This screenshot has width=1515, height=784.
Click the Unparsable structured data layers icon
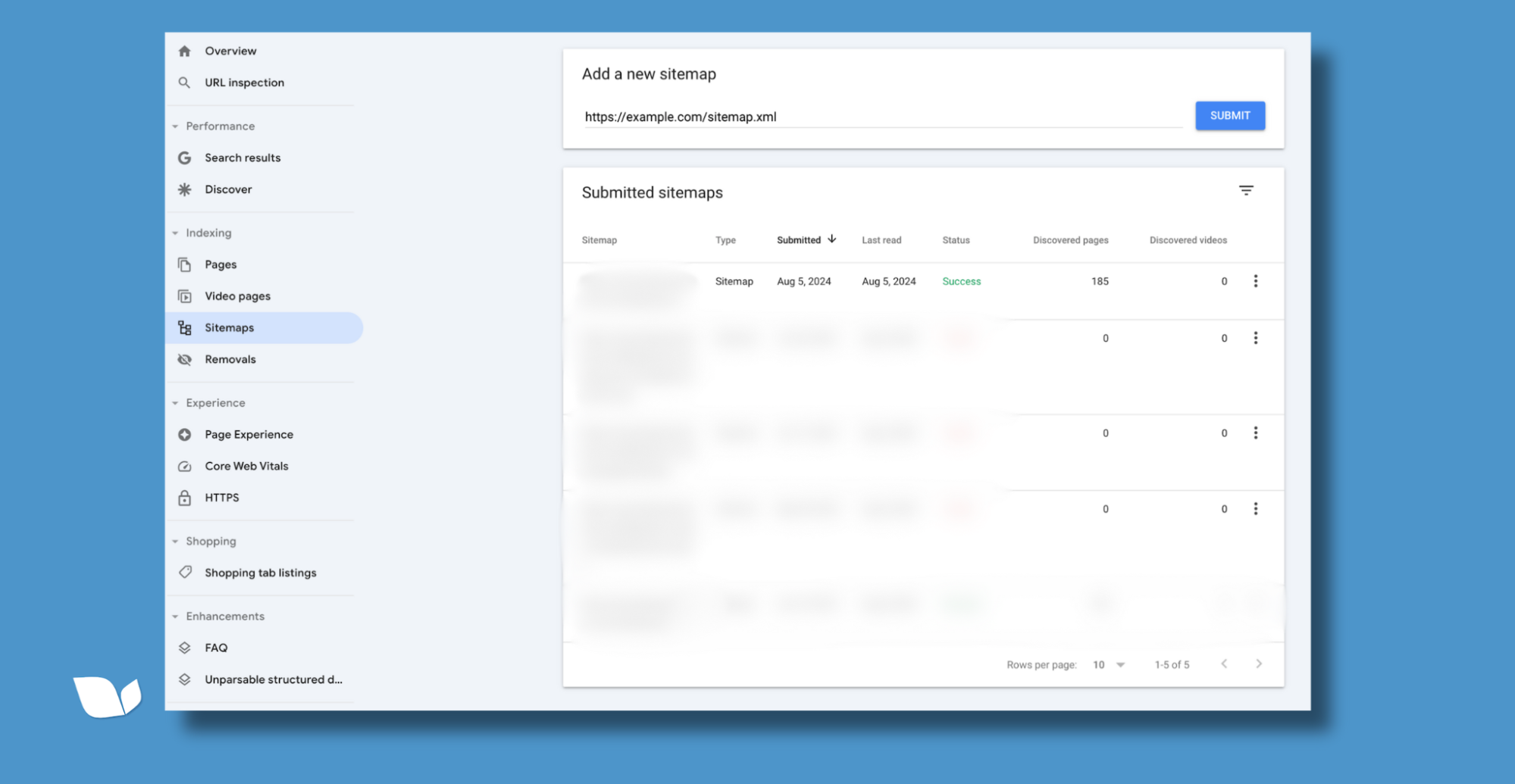click(184, 679)
